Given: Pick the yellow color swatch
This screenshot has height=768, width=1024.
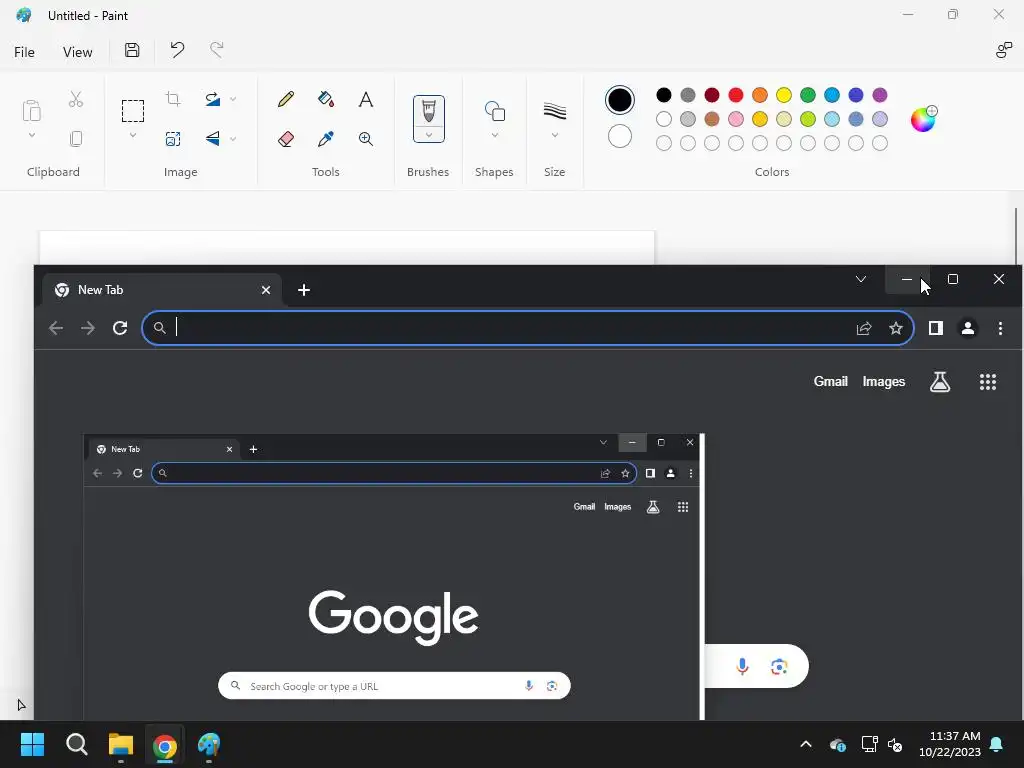Looking at the screenshot, I should (x=784, y=95).
